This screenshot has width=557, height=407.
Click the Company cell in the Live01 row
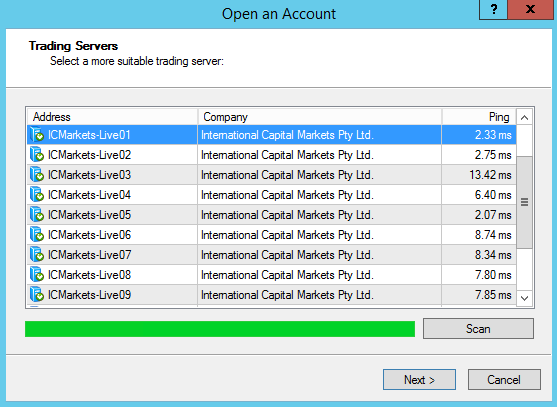pos(320,135)
